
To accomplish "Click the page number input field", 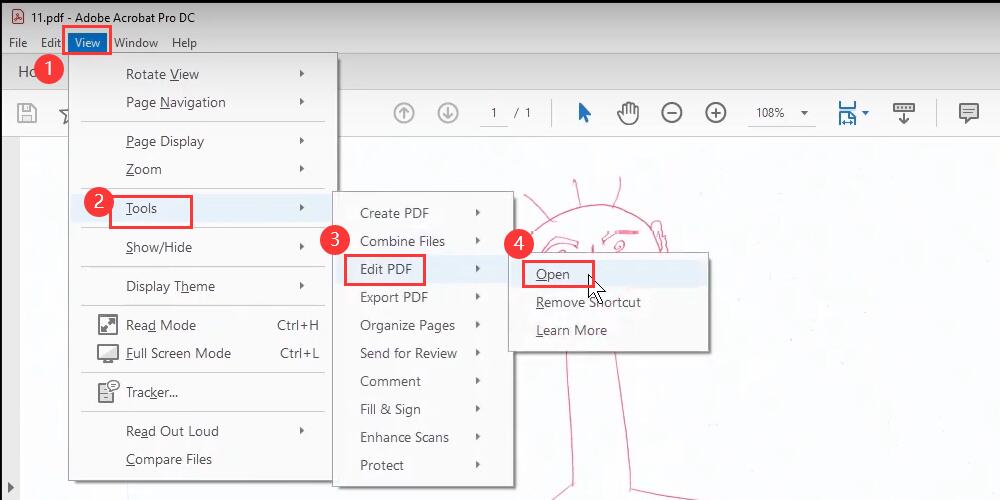I will pyautogui.click(x=494, y=113).
